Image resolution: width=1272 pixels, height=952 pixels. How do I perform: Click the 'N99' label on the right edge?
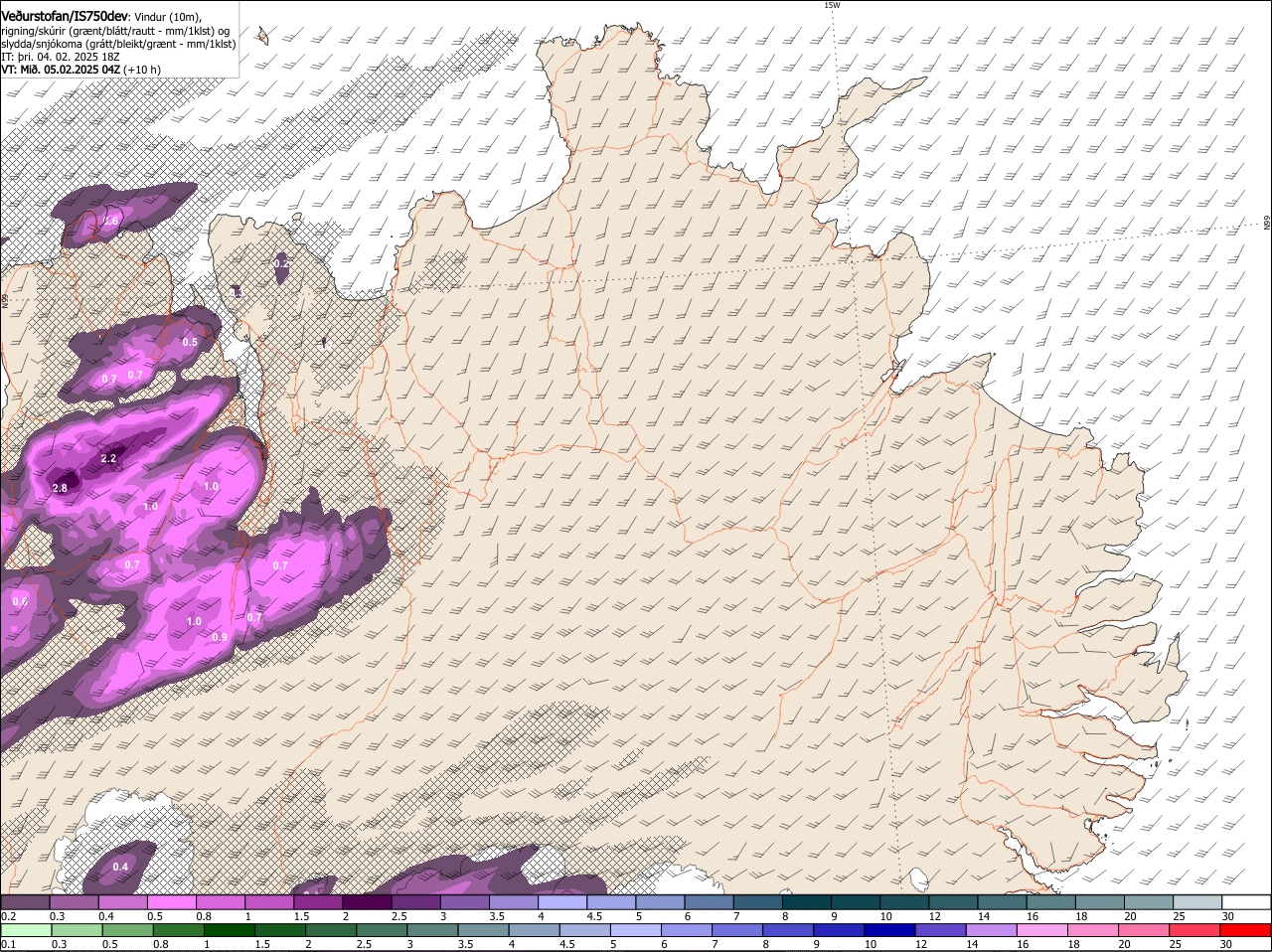click(x=1267, y=224)
